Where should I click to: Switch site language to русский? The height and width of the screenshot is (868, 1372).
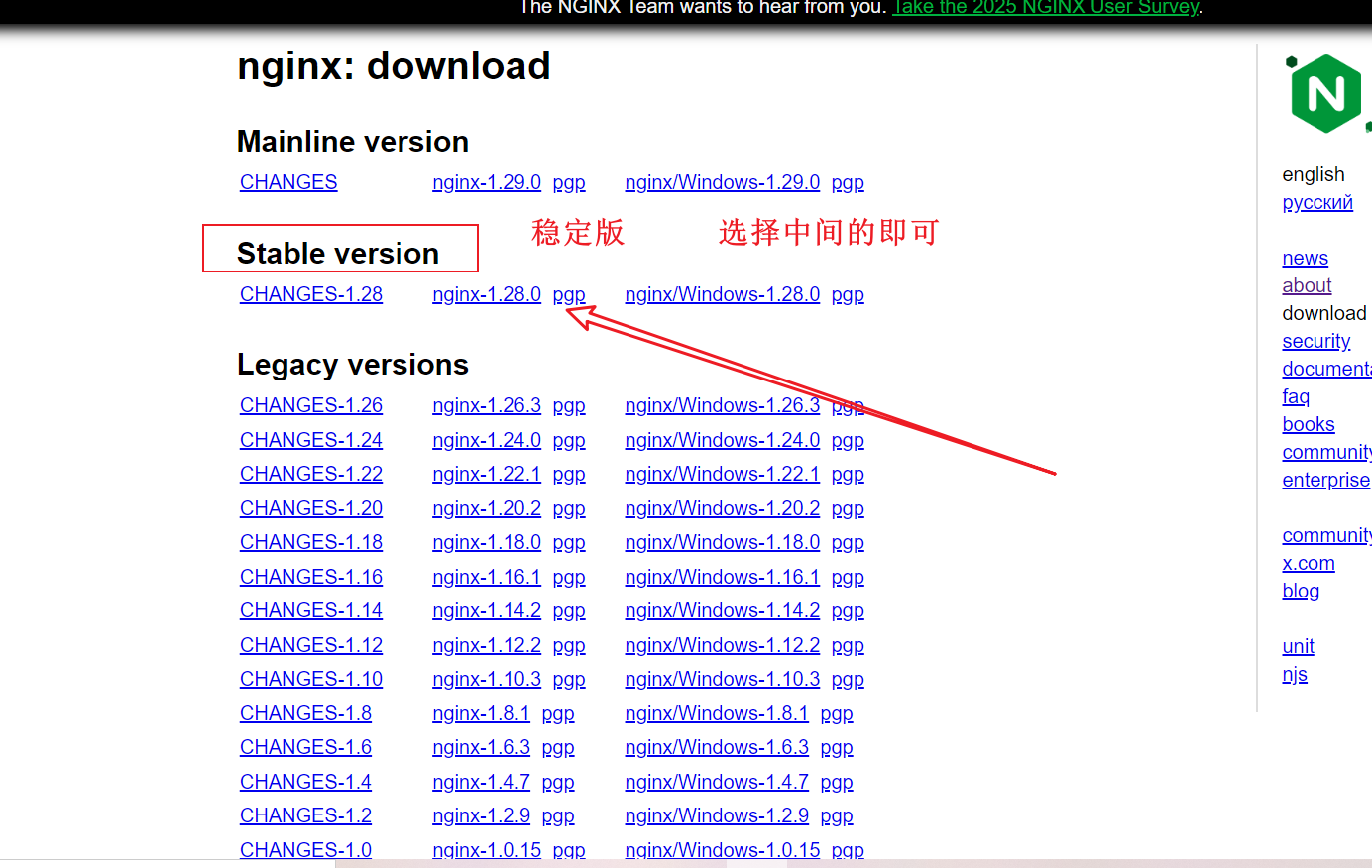pyautogui.click(x=1317, y=202)
